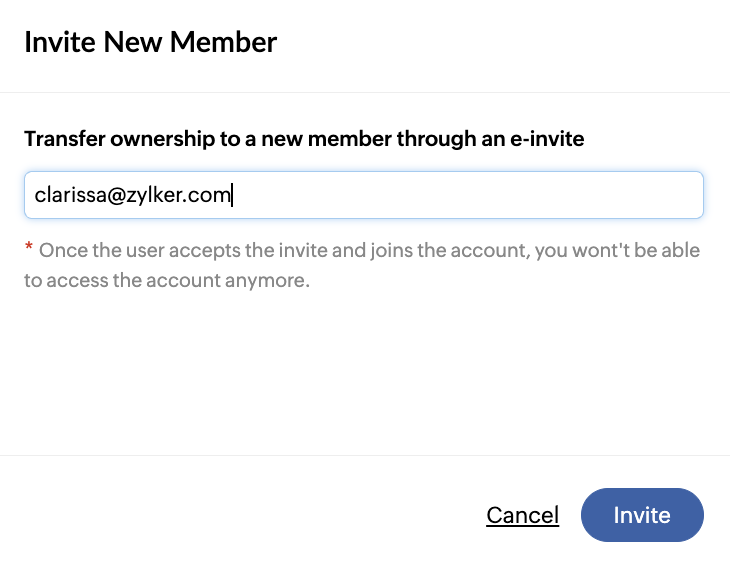Click 'you wont't be able' in the note

click(x=617, y=251)
